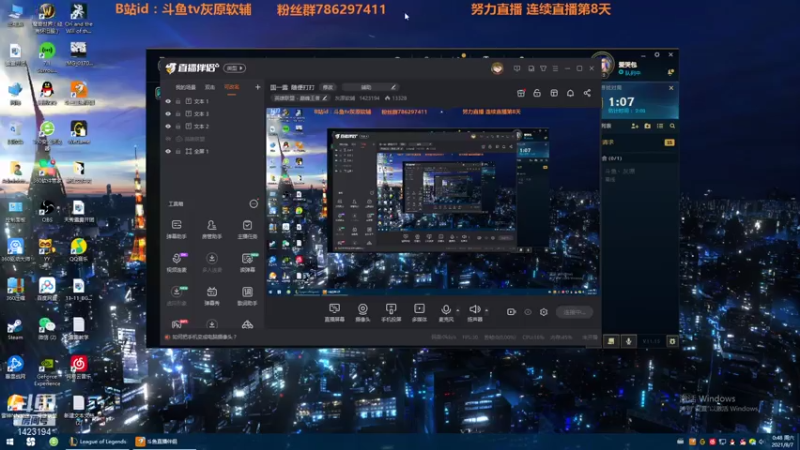Click the share icon above the preview
This screenshot has height=450, width=800.
click(587, 93)
